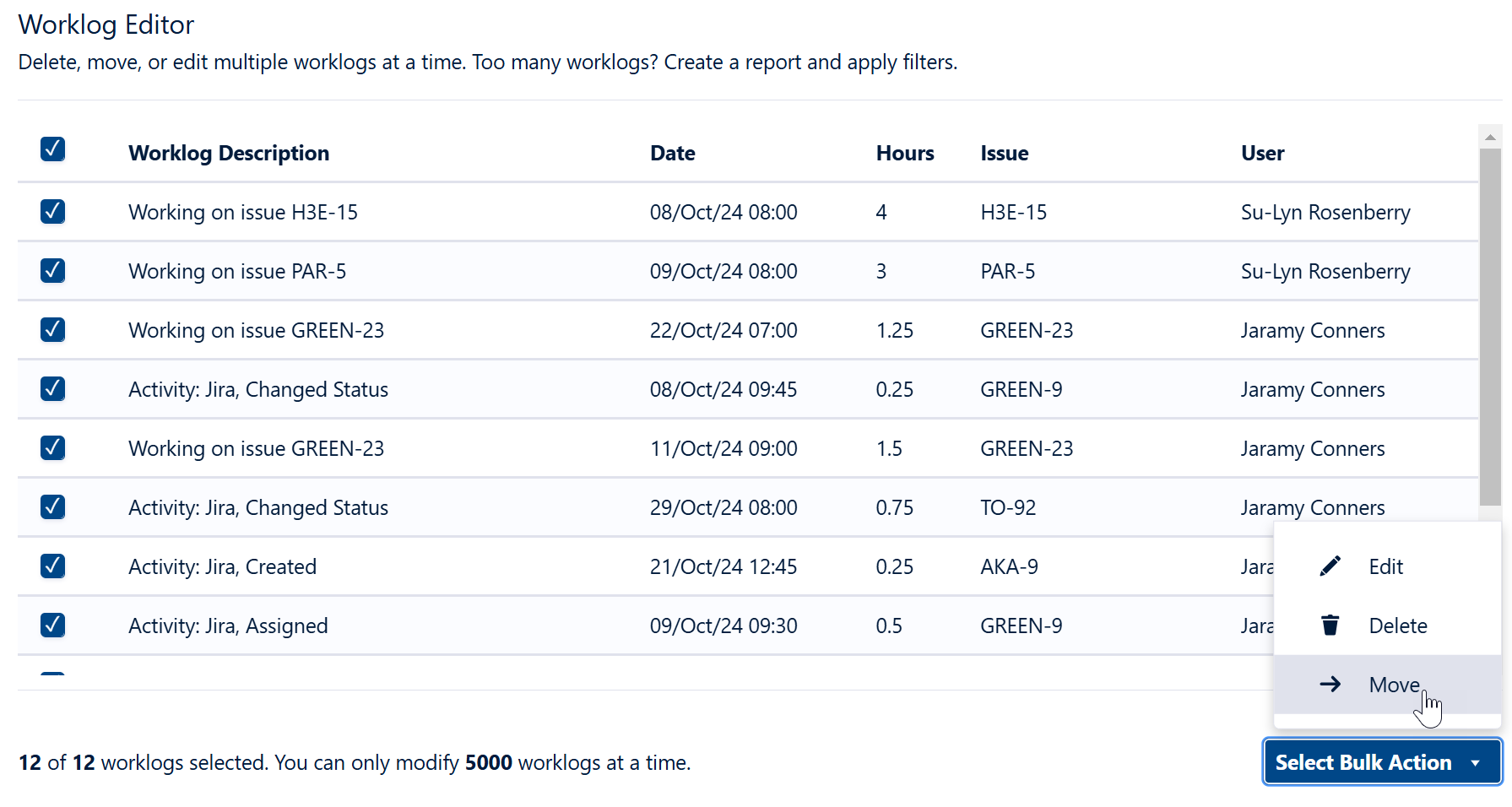Select the pencil Edit icon in the menu

1330,566
